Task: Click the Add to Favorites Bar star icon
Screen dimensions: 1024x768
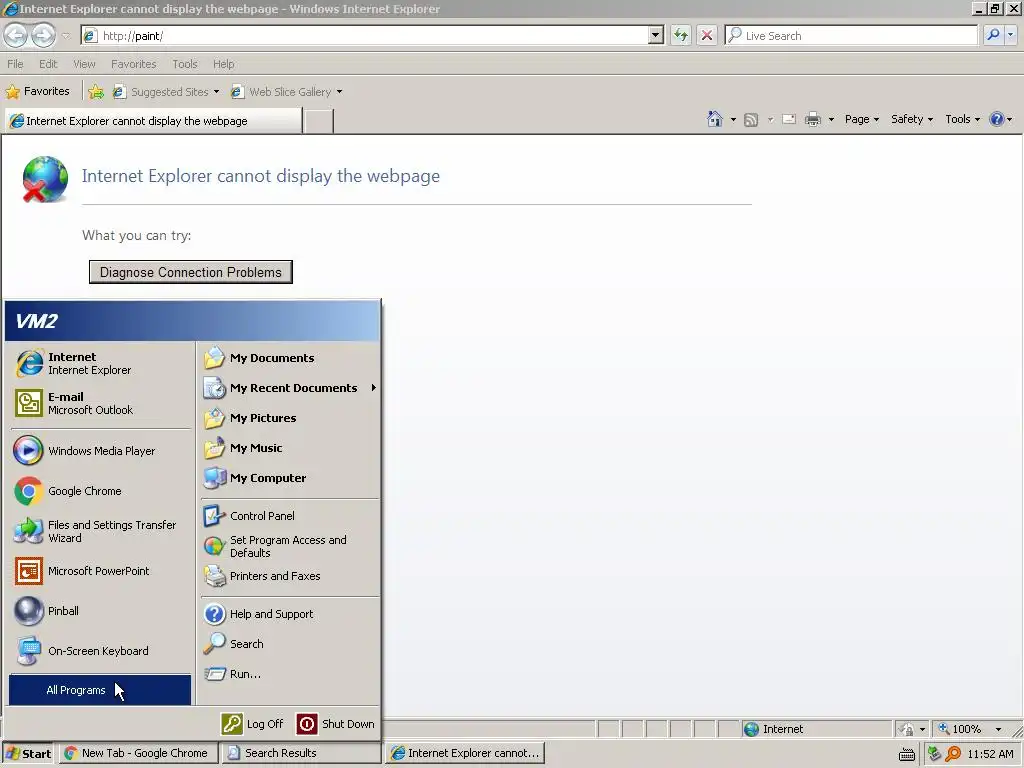Action: click(96, 91)
